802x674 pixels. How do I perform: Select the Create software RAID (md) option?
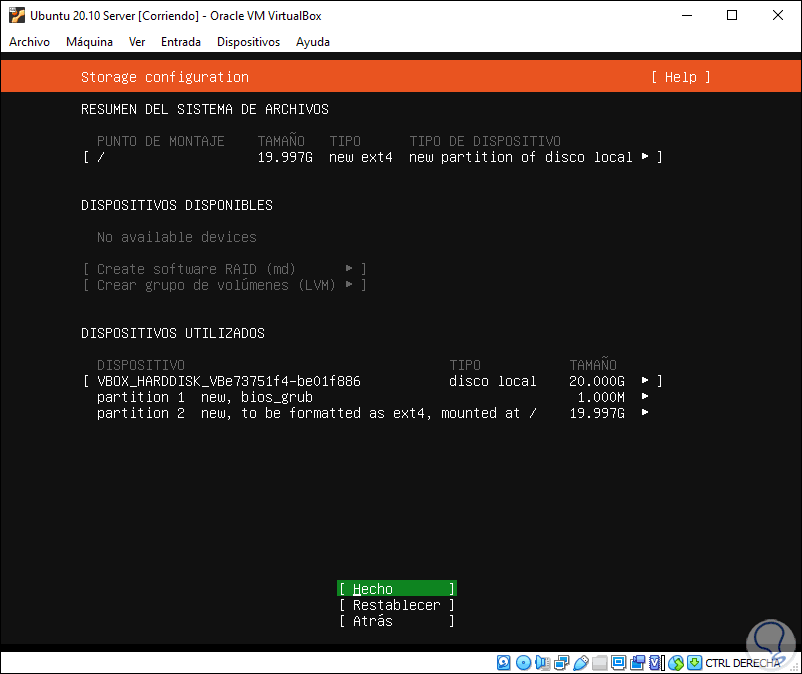225,268
